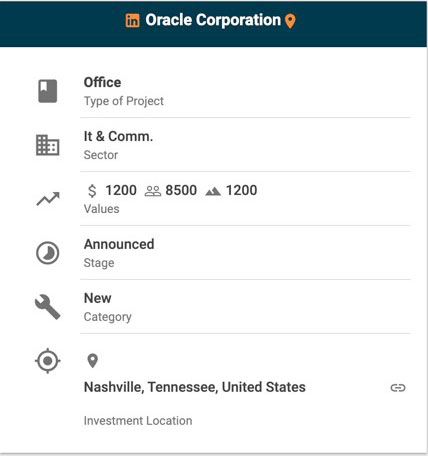Click the mountain area icon
The height and width of the screenshot is (456, 428).
pyautogui.click(x=213, y=191)
